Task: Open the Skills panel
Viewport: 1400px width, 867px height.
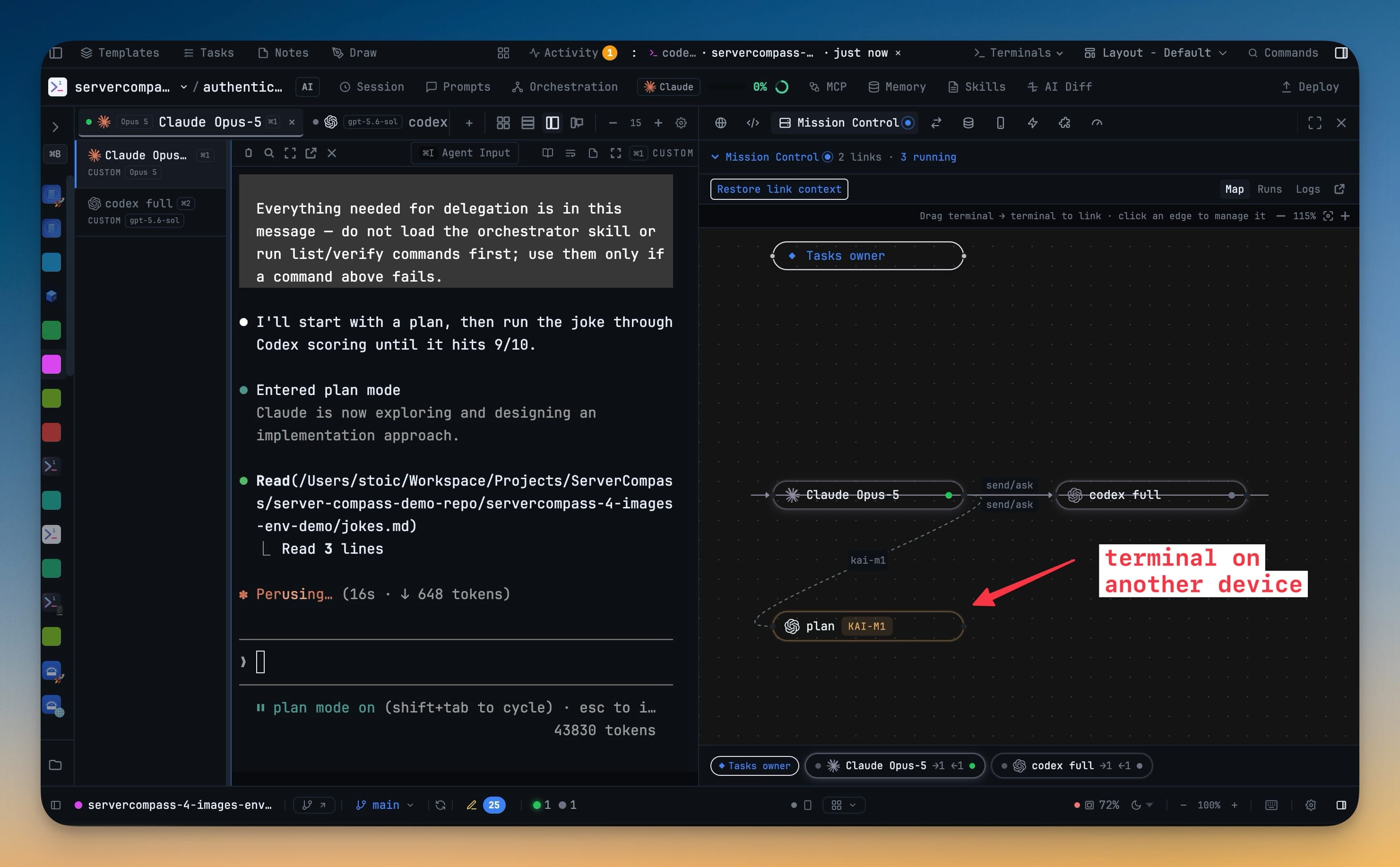Action: point(977,86)
